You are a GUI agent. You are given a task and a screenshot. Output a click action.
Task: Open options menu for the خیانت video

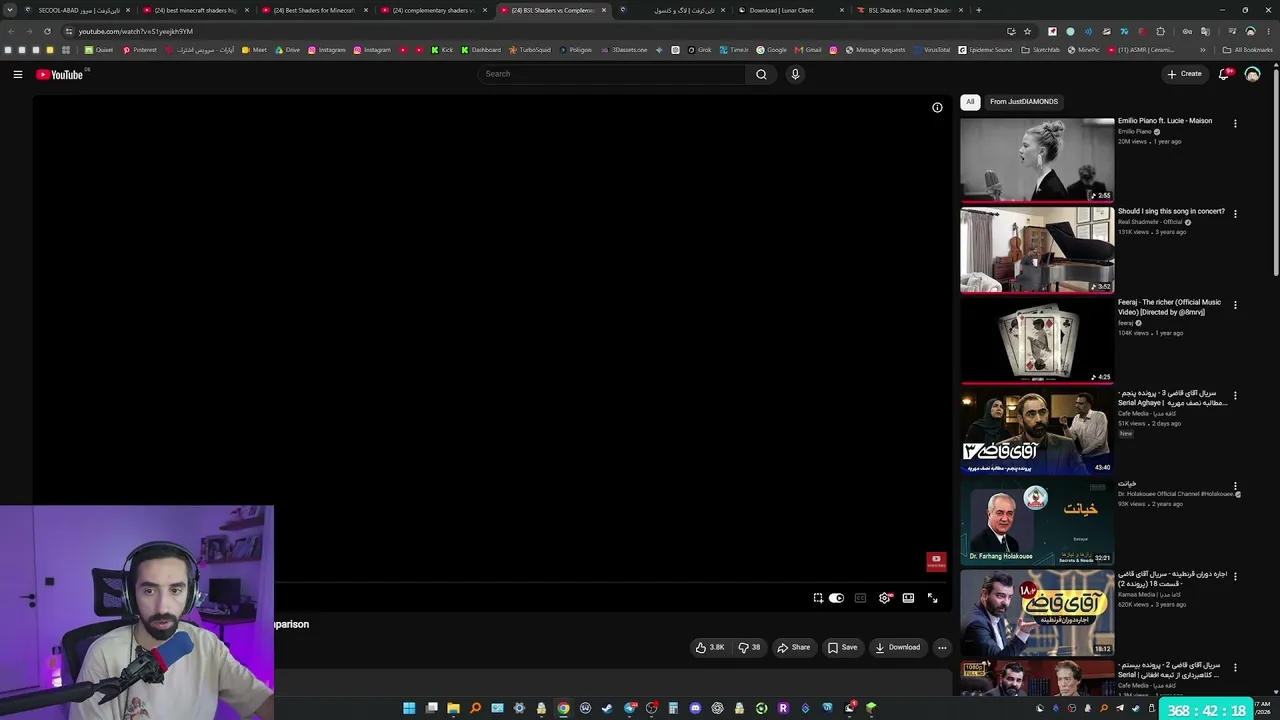click(1235, 486)
